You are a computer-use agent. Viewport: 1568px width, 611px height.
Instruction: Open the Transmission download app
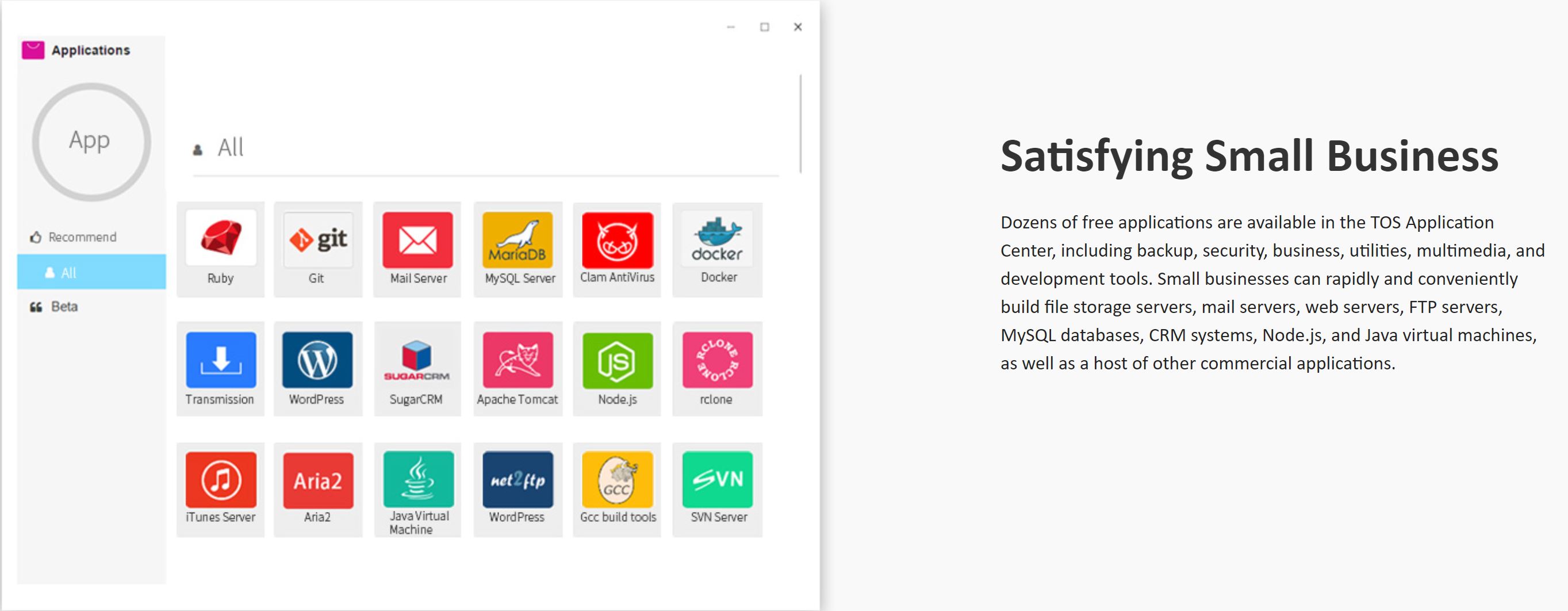[x=220, y=360]
